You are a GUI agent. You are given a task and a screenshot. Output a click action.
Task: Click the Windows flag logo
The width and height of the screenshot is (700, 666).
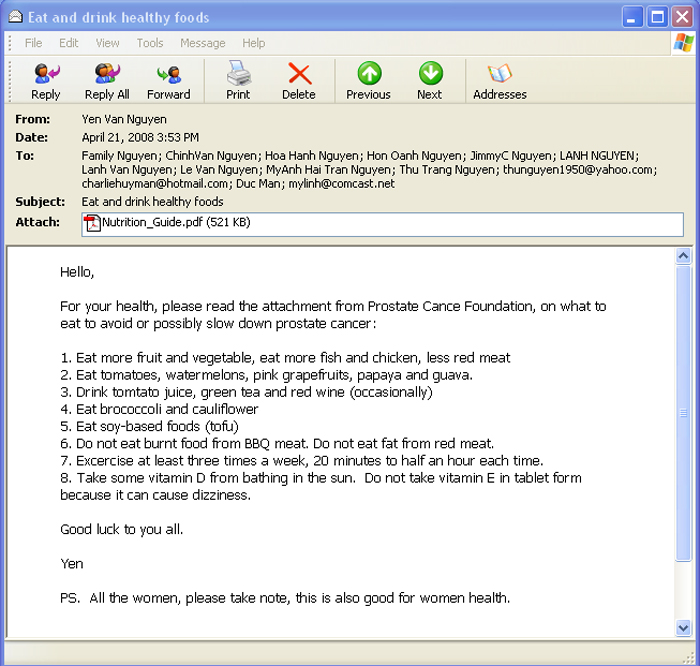[x=683, y=43]
